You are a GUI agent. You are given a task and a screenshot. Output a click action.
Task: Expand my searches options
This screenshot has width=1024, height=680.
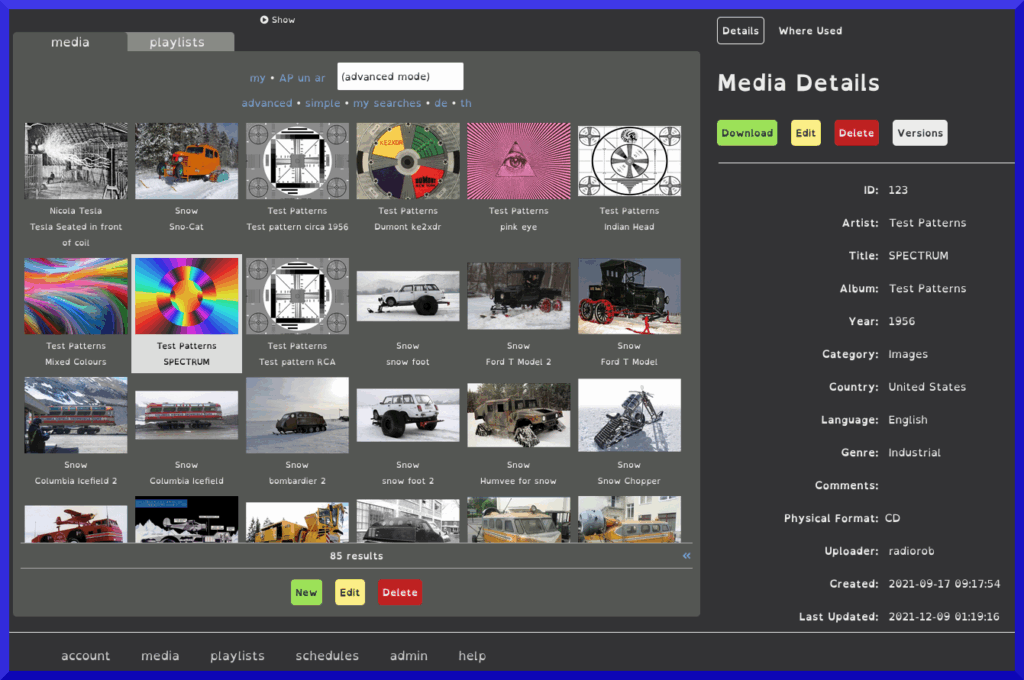pyautogui.click(x=386, y=103)
